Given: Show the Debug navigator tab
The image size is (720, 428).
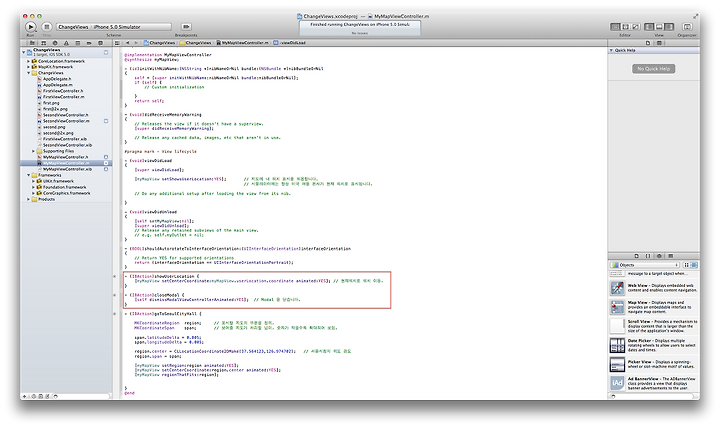Looking at the screenshot, I should point(78,43).
